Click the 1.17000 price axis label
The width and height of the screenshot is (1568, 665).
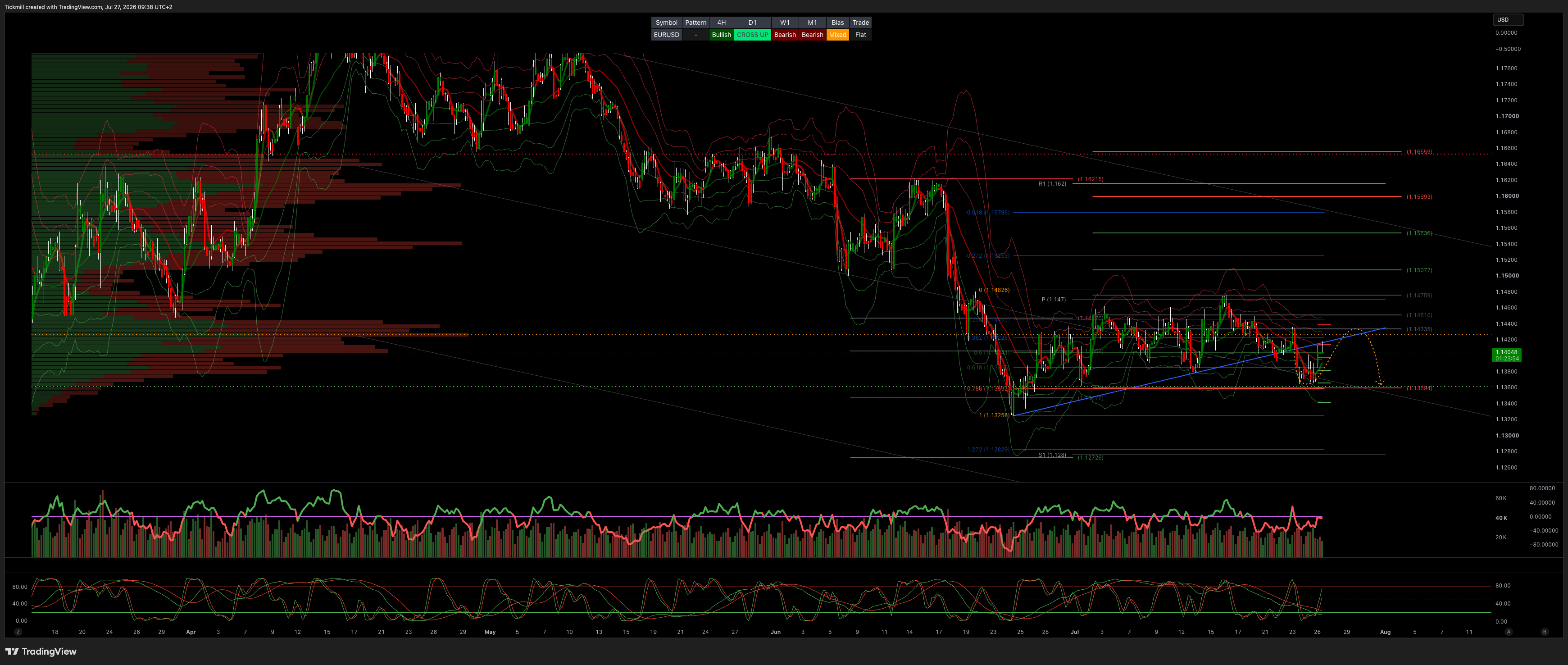[1507, 116]
